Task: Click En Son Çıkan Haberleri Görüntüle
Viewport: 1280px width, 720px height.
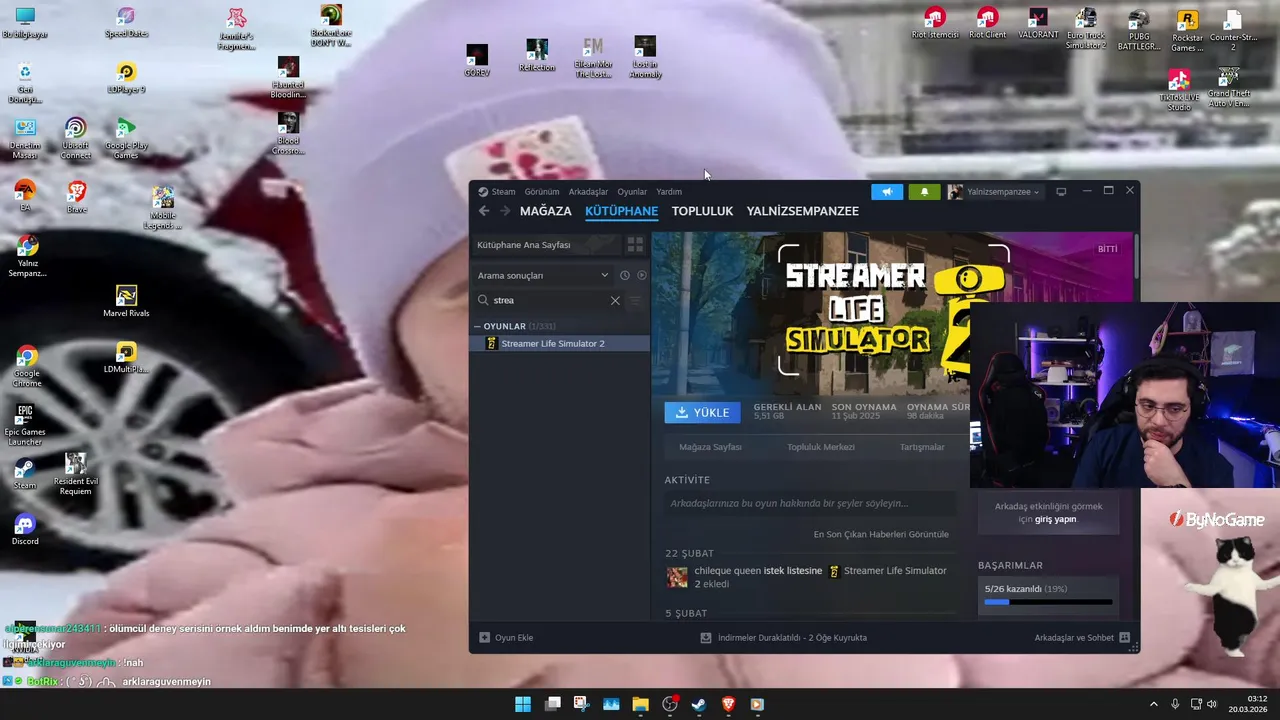Action: pyautogui.click(x=881, y=534)
